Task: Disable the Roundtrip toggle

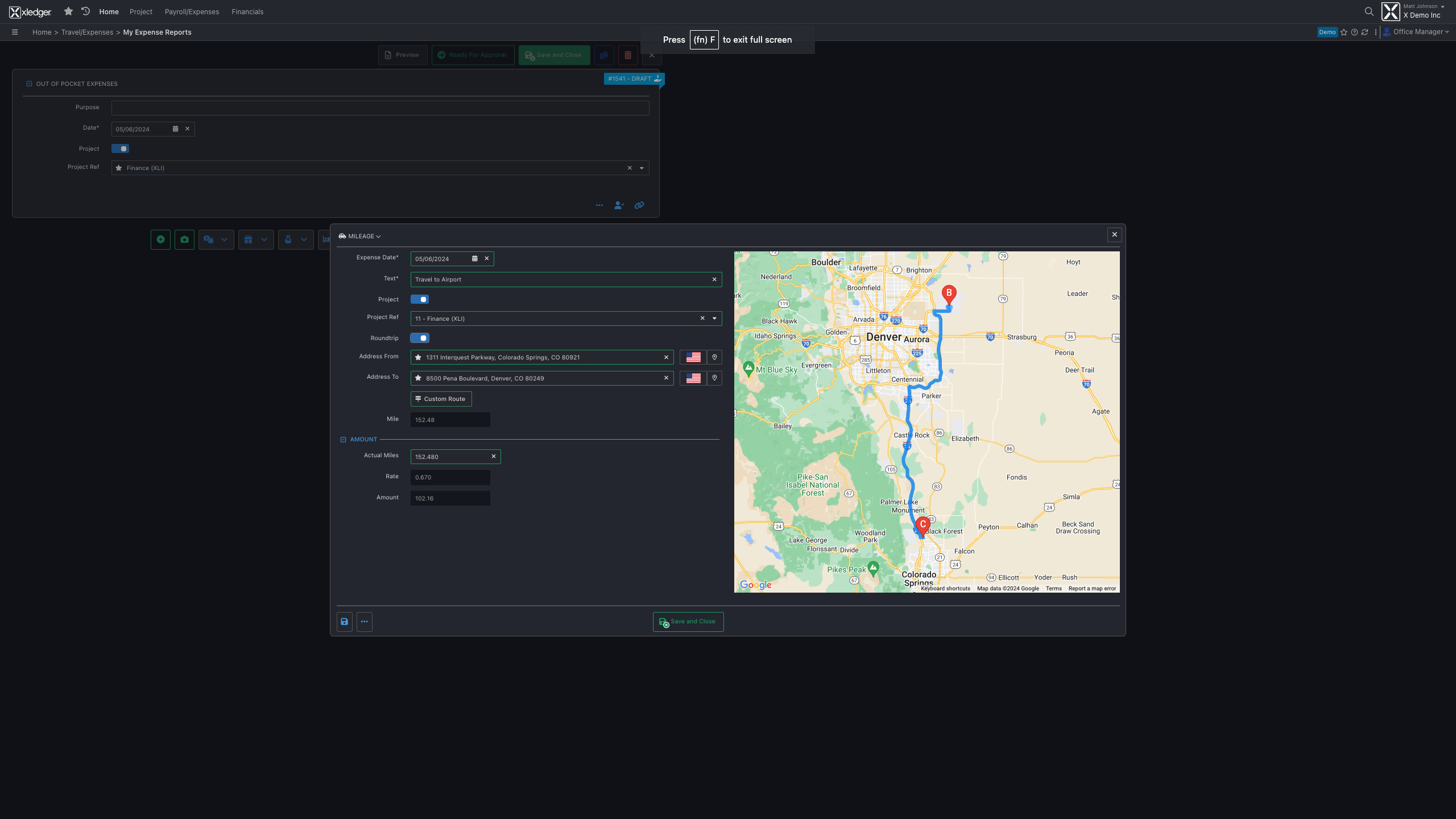Action: [x=420, y=338]
